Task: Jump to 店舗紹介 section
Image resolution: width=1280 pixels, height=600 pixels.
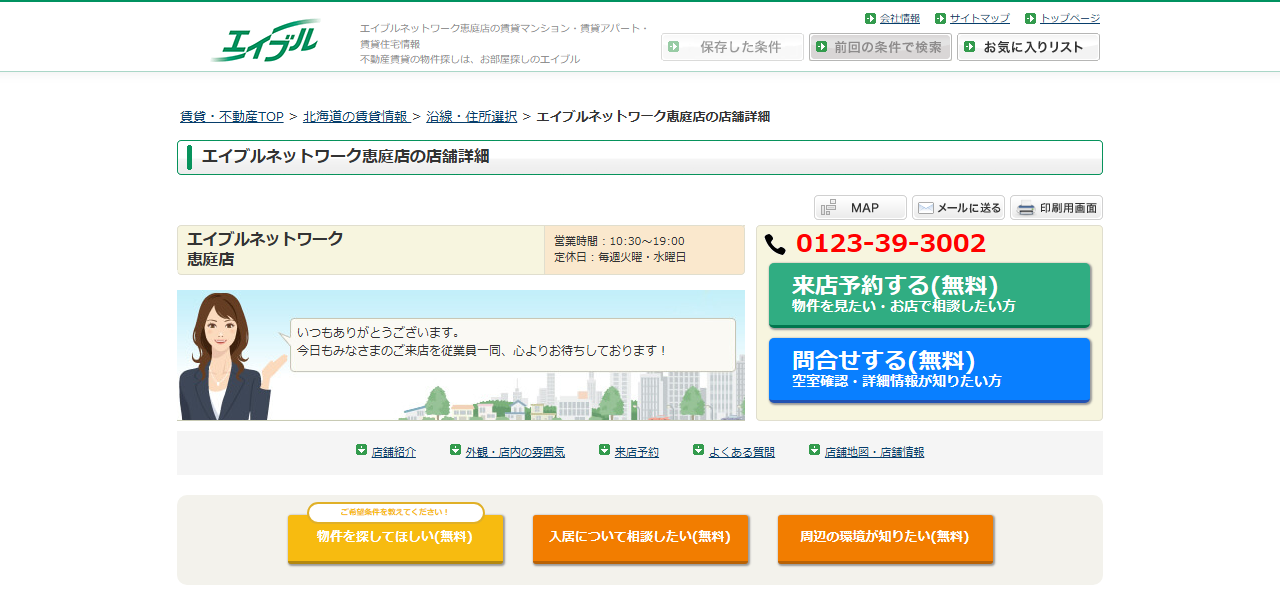Action: point(394,452)
